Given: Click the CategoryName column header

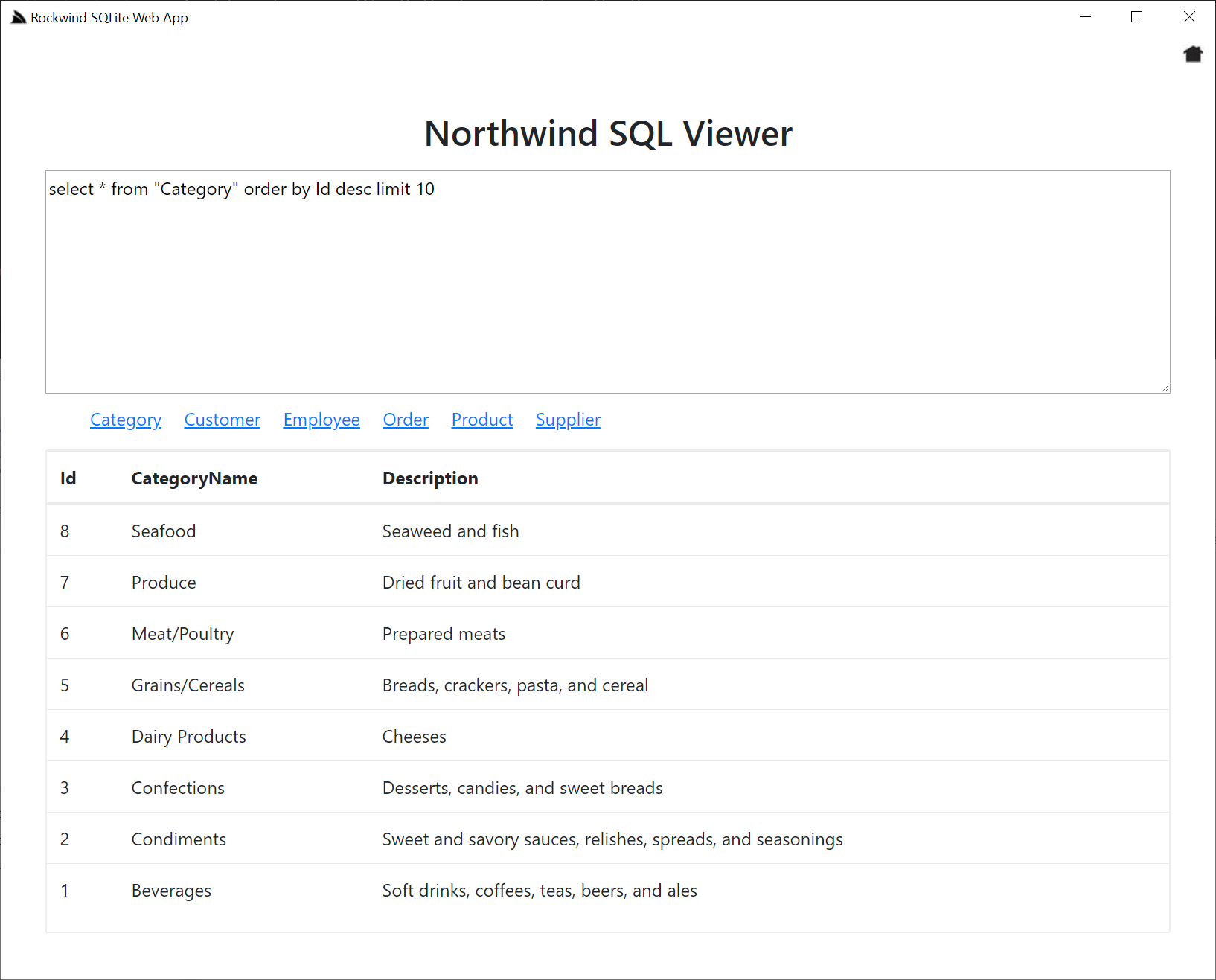Looking at the screenshot, I should [x=194, y=478].
